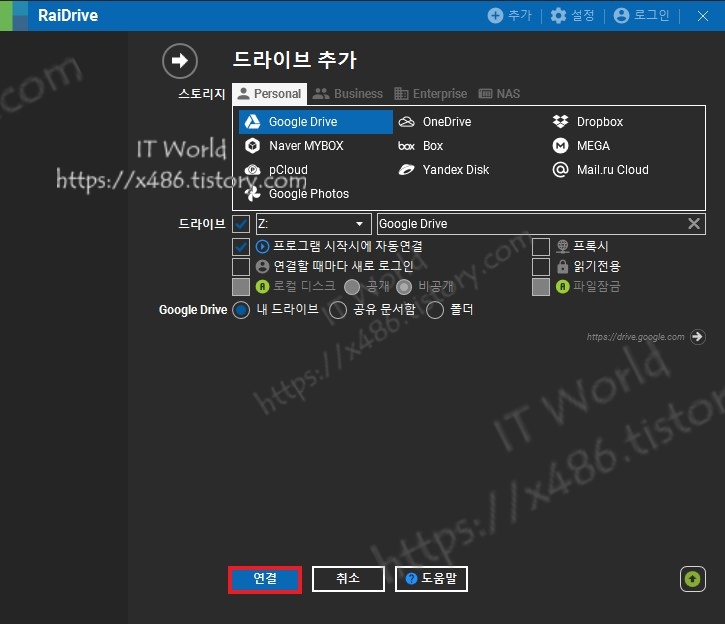Select the 내 드라이브 radio button
Screen dimensions: 725x624
[241, 310]
